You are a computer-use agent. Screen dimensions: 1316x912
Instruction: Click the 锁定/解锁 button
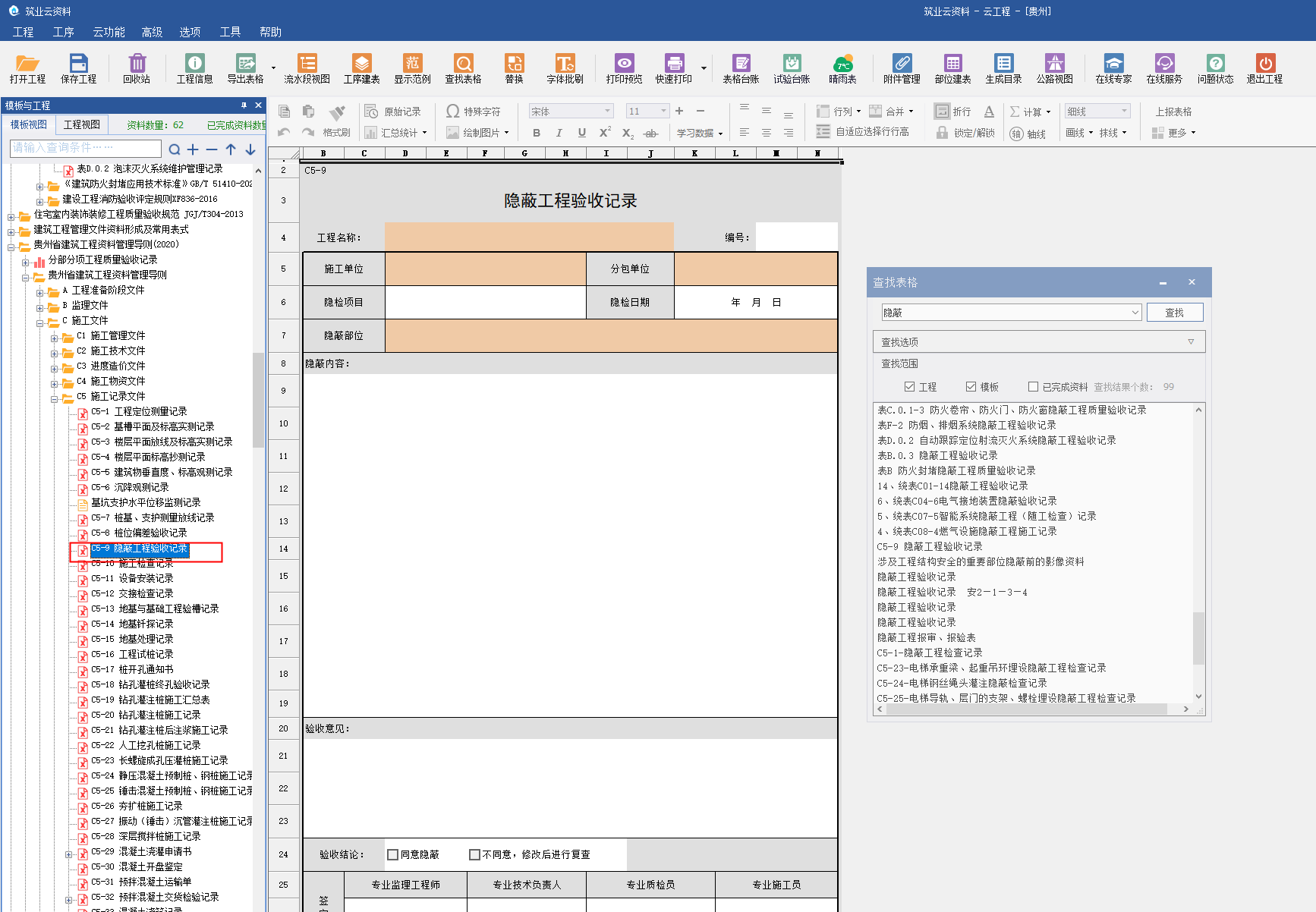(x=965, y=133)
